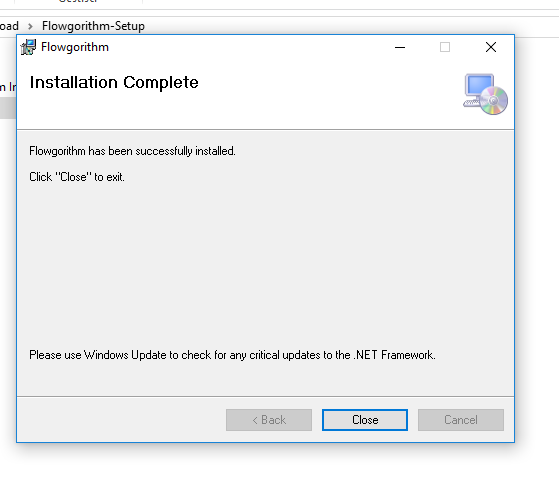This screenshot has height=483, width=559.
Task: Click the cut-off text left of the heading
Action: pyautogui.click(x=8, y=87)
